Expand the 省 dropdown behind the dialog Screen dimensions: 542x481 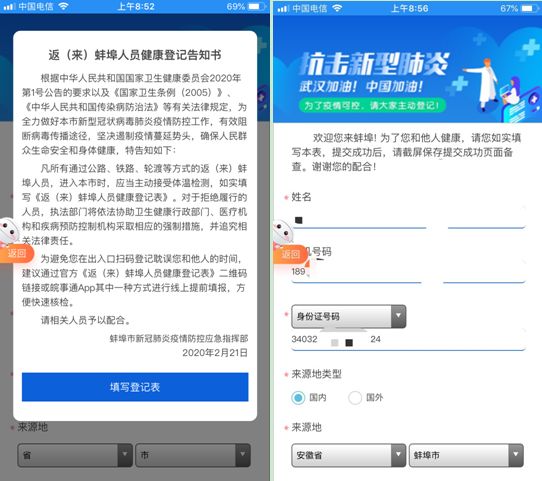(75, 455)
